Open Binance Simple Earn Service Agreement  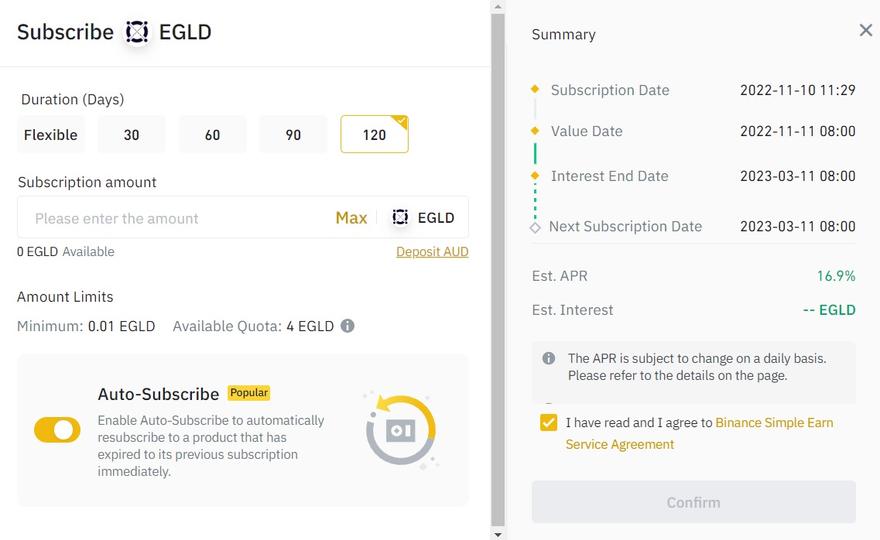coord(774,423)
